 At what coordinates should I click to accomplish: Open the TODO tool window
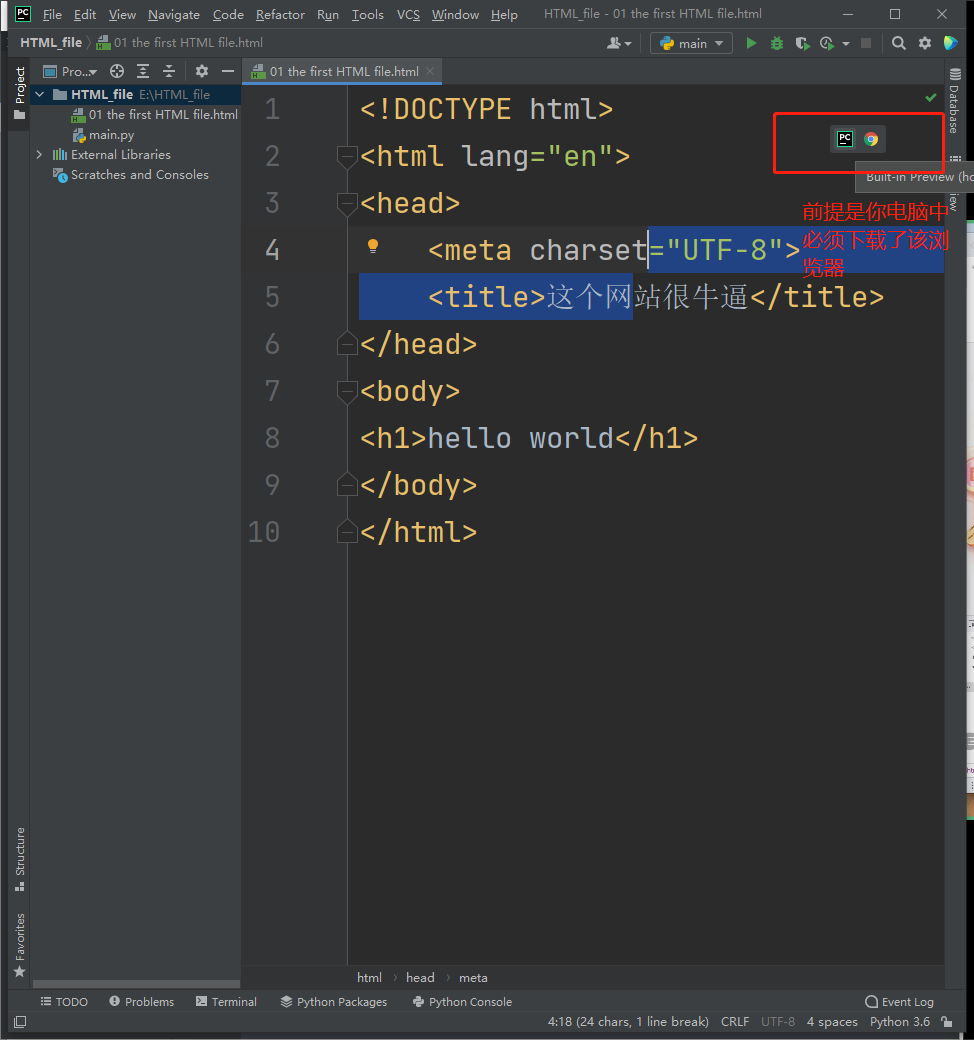coord(64,1002)
